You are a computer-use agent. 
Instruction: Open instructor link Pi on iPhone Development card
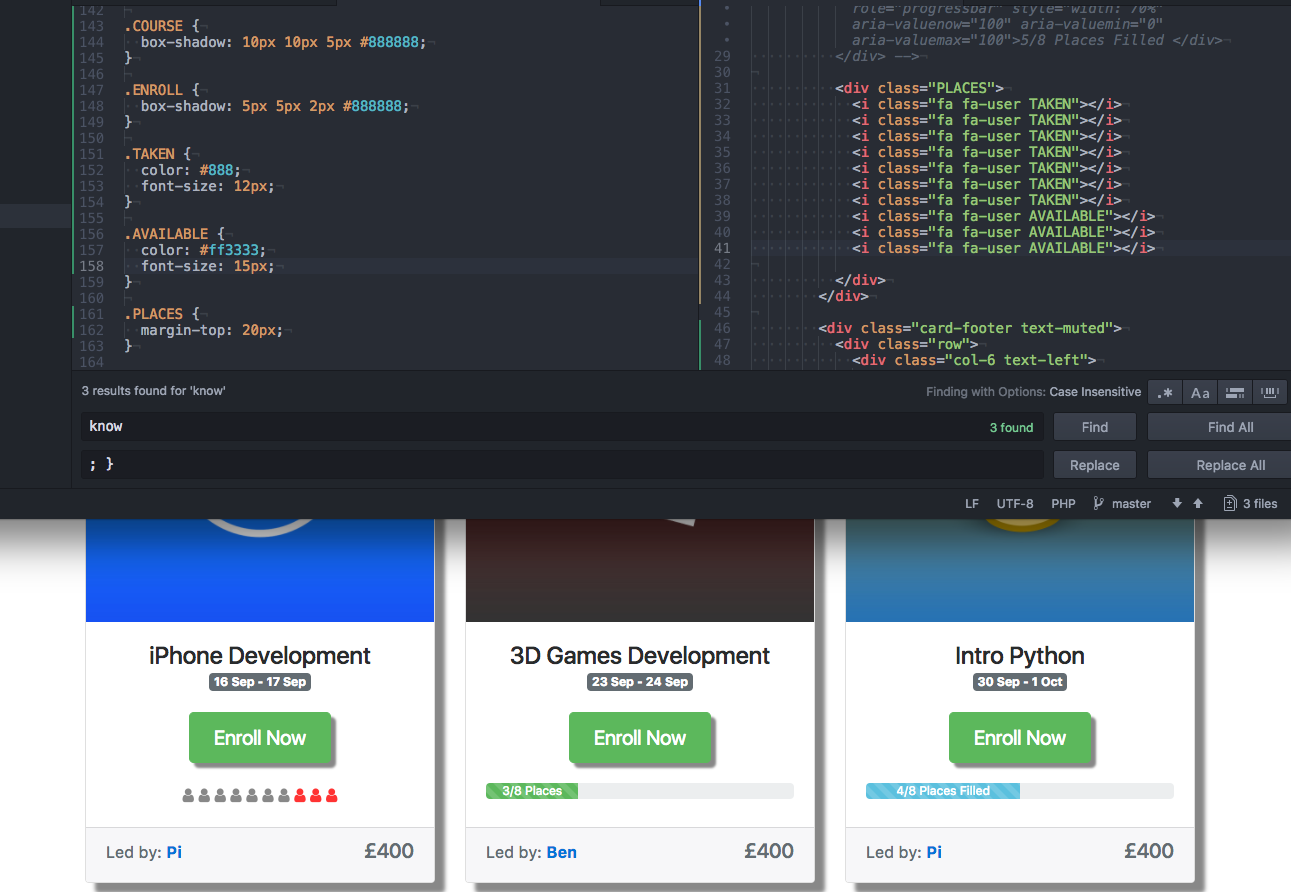click(174, 853)
